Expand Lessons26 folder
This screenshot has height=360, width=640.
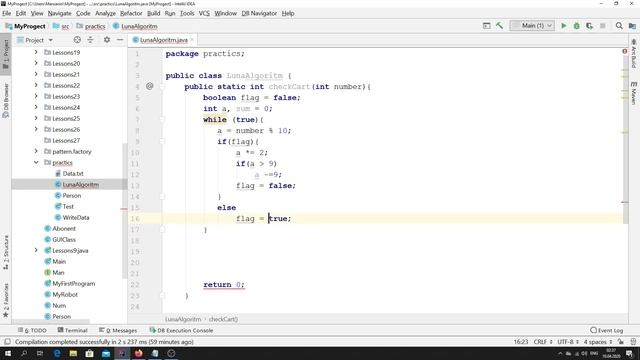click(36, 129)
